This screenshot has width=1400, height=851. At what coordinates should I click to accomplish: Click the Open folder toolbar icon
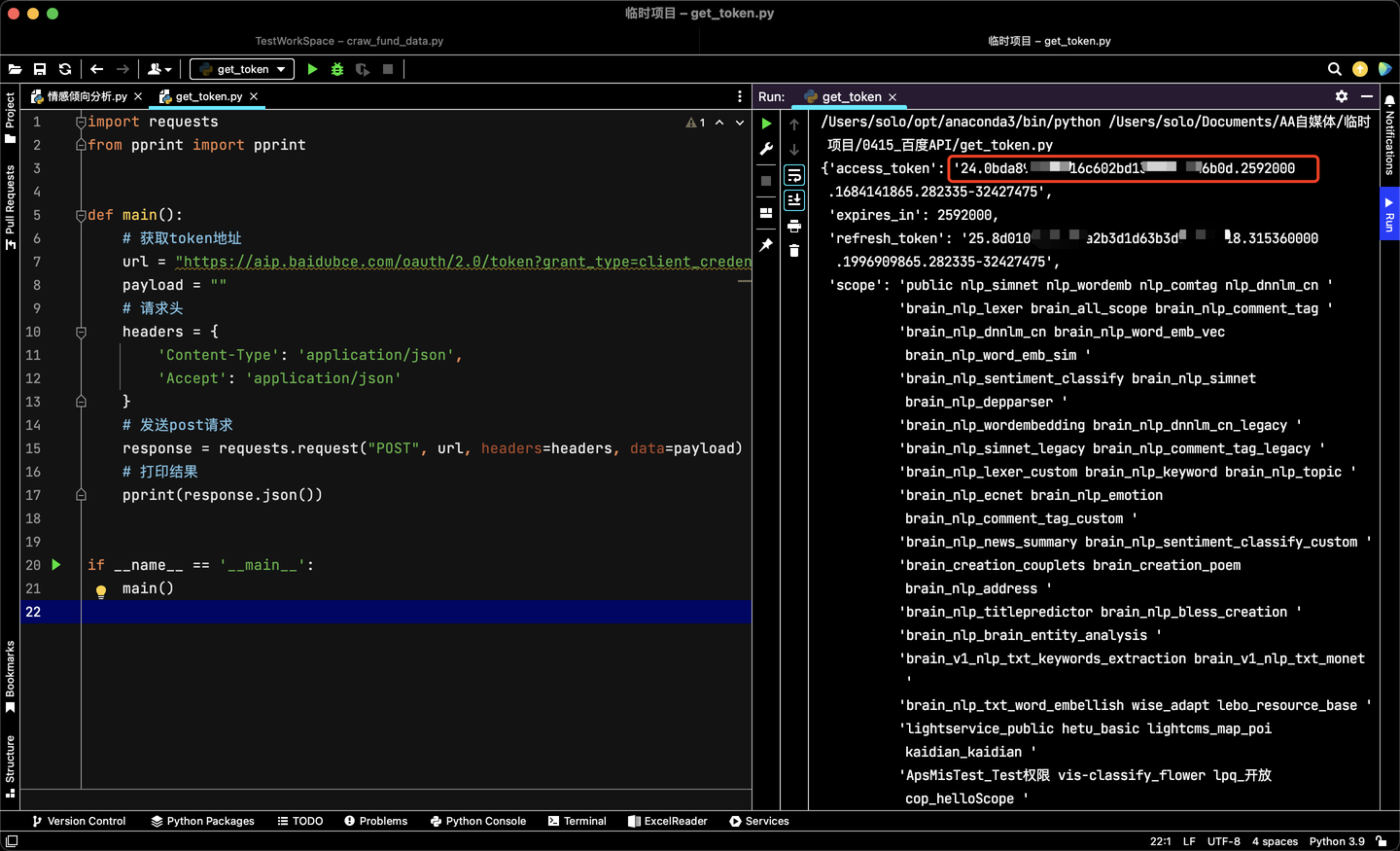[x=16, y=69]
